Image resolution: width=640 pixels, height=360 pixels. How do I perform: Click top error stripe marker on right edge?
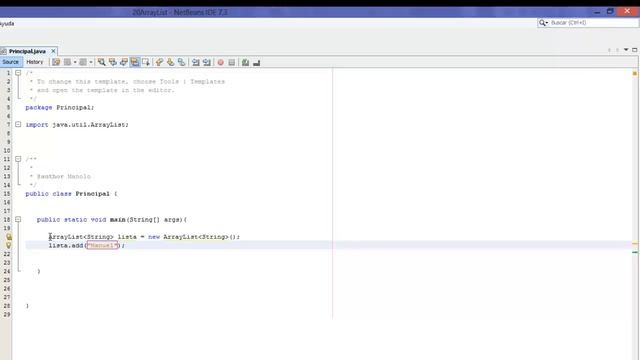(x=635, y=73)
